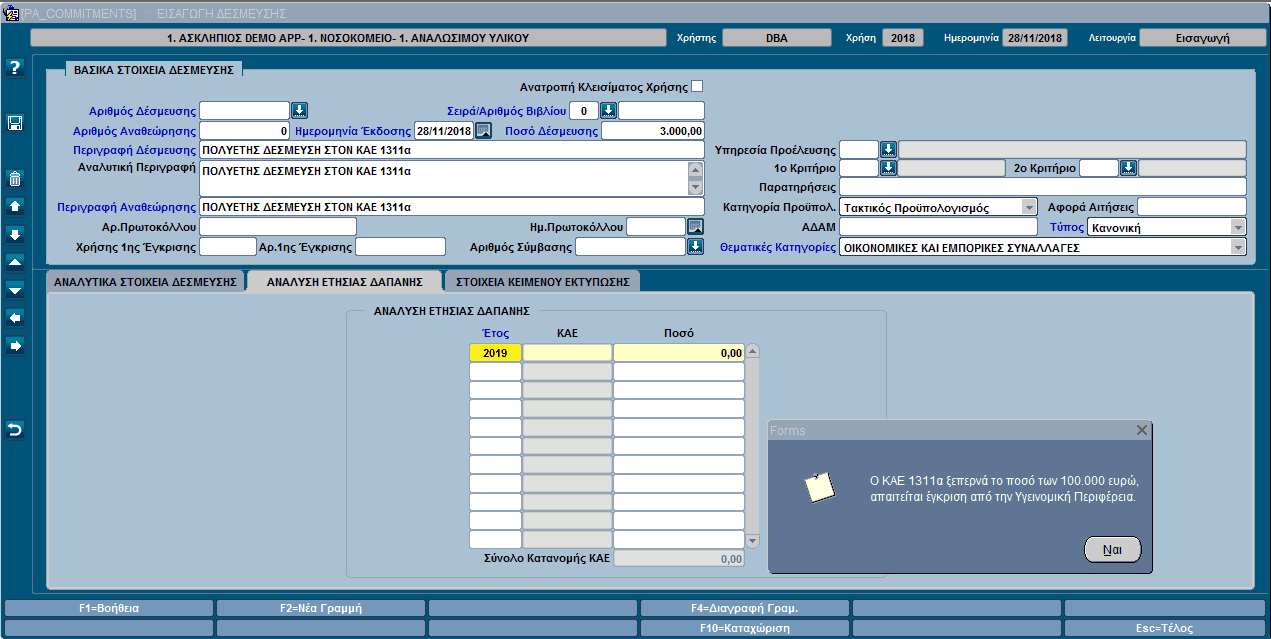The image size is (1271, 639).
Task: Click the Έτος cell showing 2019
Action: click(495, 352)
